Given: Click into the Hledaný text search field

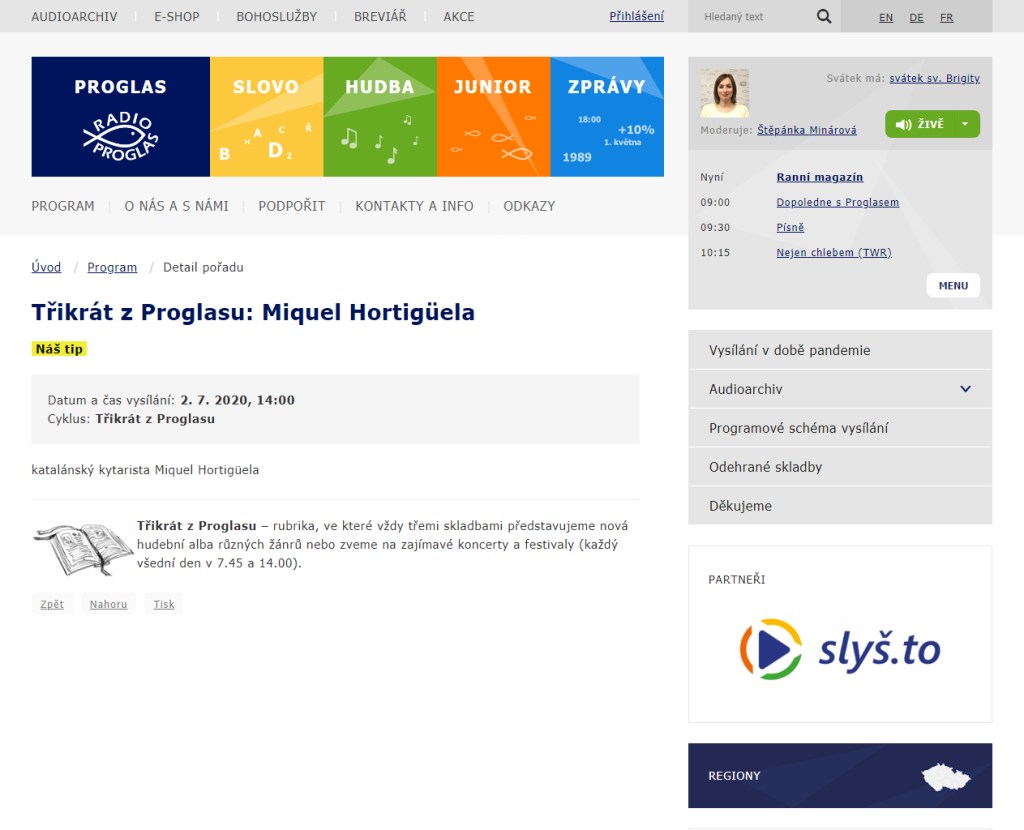Looking at the screenshot, I should [750, 17].
